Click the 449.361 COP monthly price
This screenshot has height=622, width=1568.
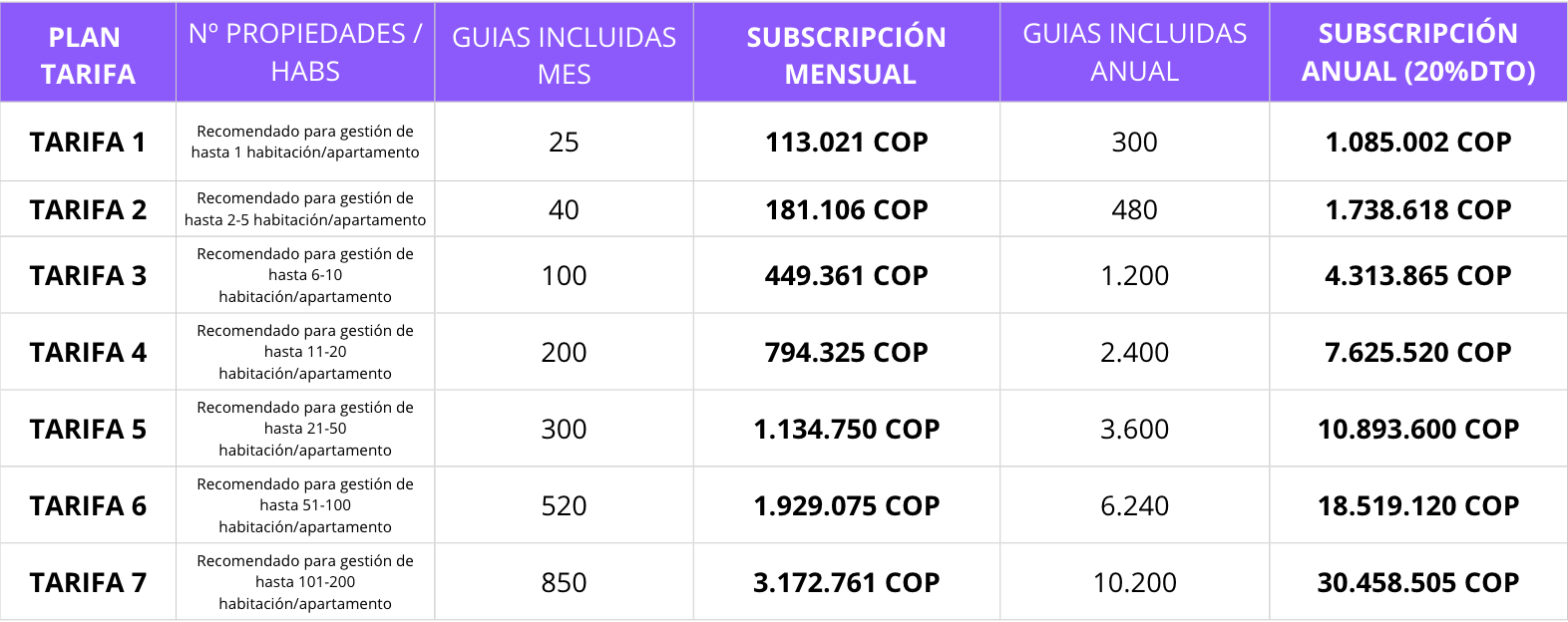(847, 275)
